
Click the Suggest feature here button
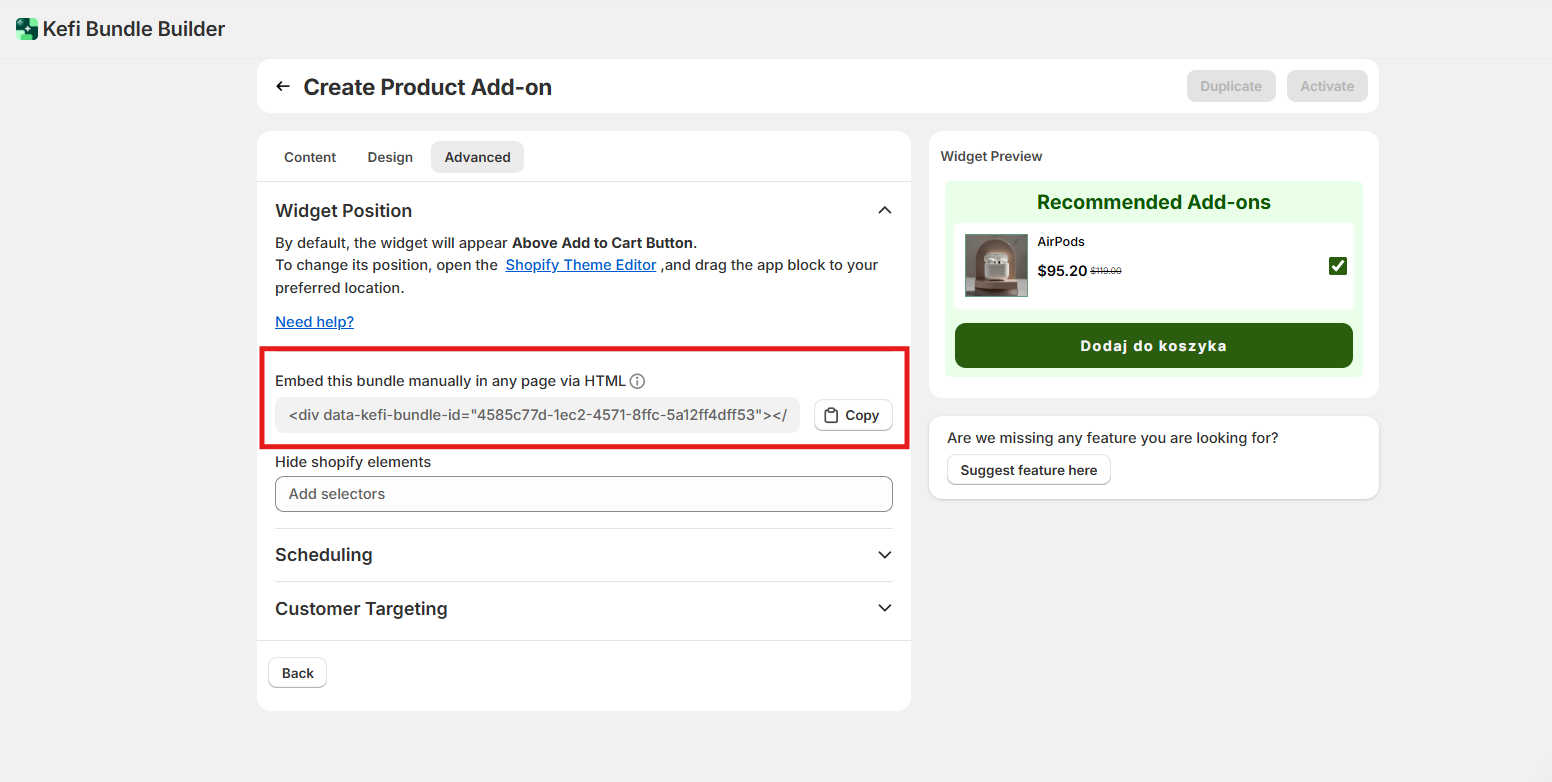coord(1028,470)
